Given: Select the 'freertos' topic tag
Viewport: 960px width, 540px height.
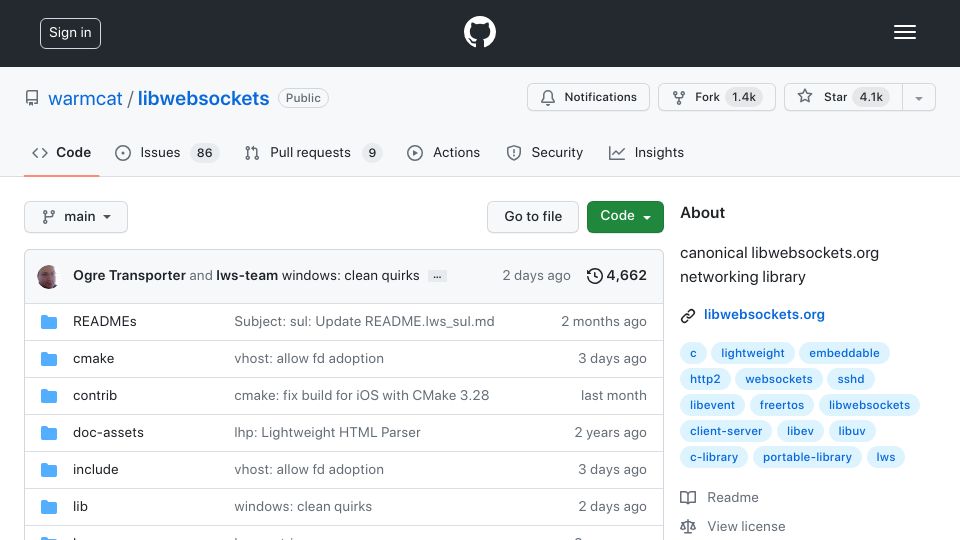Looking at the screenshot, I should pos(782,405).
